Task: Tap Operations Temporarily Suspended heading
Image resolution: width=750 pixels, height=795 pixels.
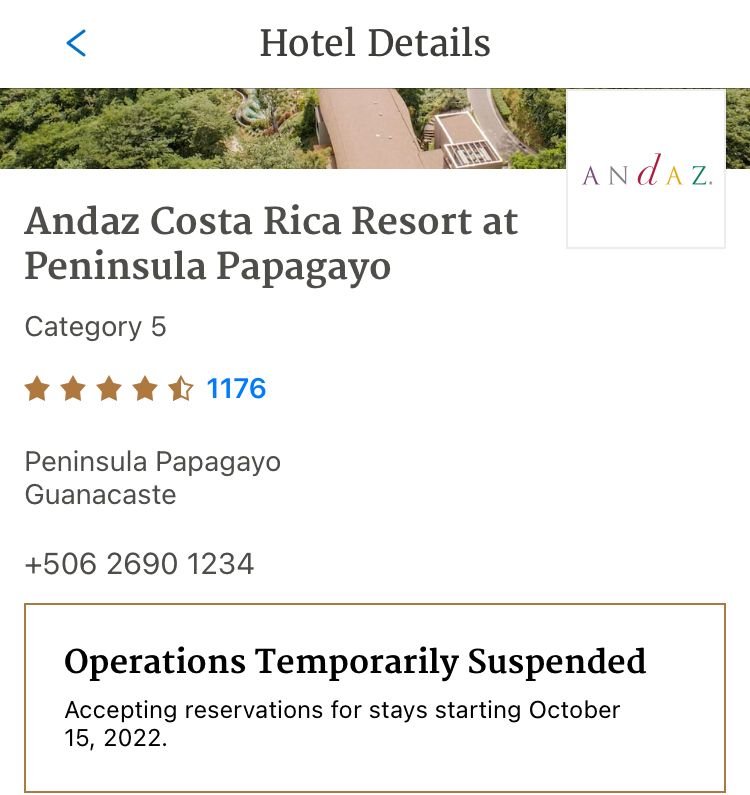Action: [355, 662]
